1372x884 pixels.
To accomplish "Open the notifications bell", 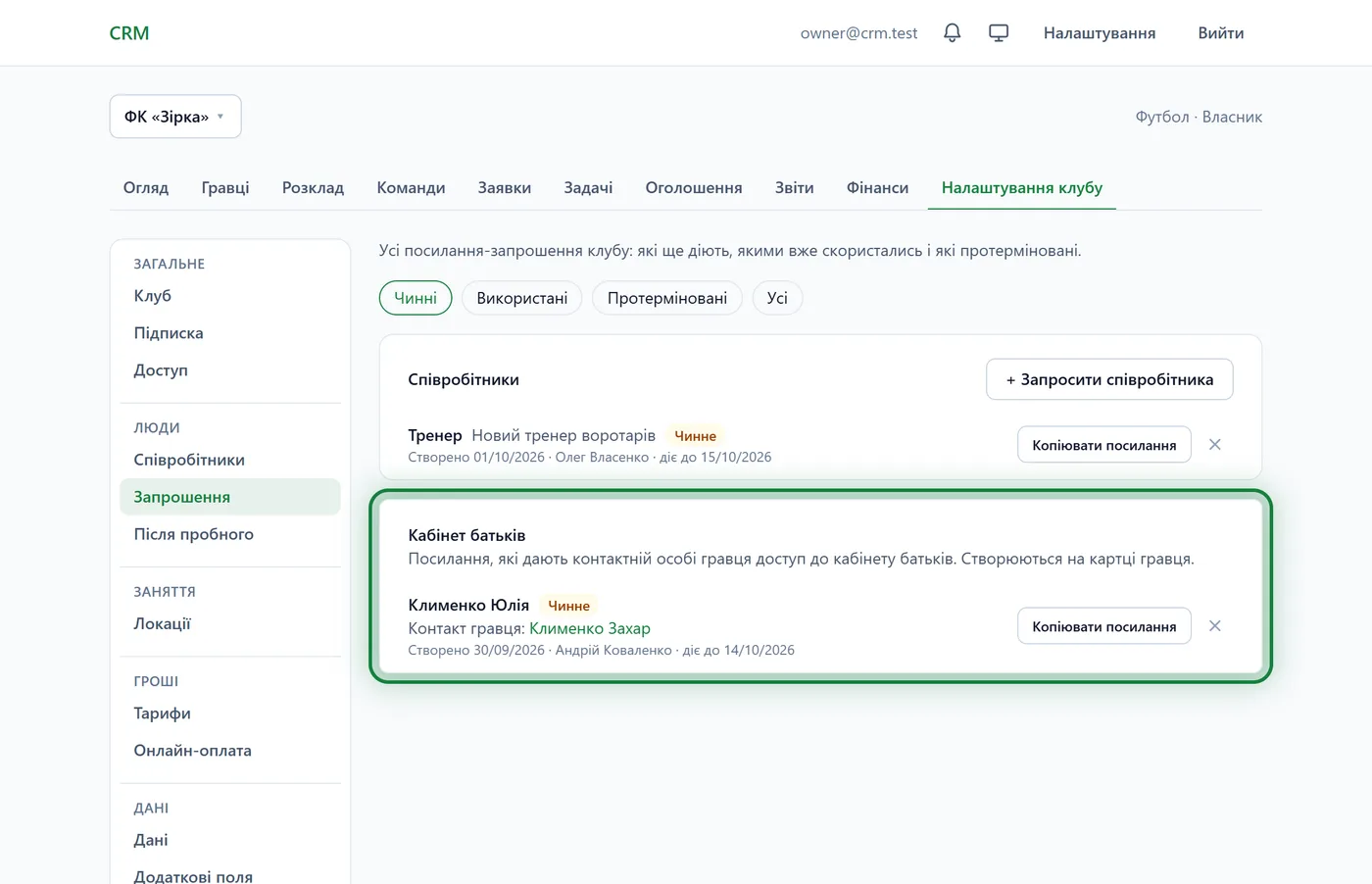I will coord(952,33).
